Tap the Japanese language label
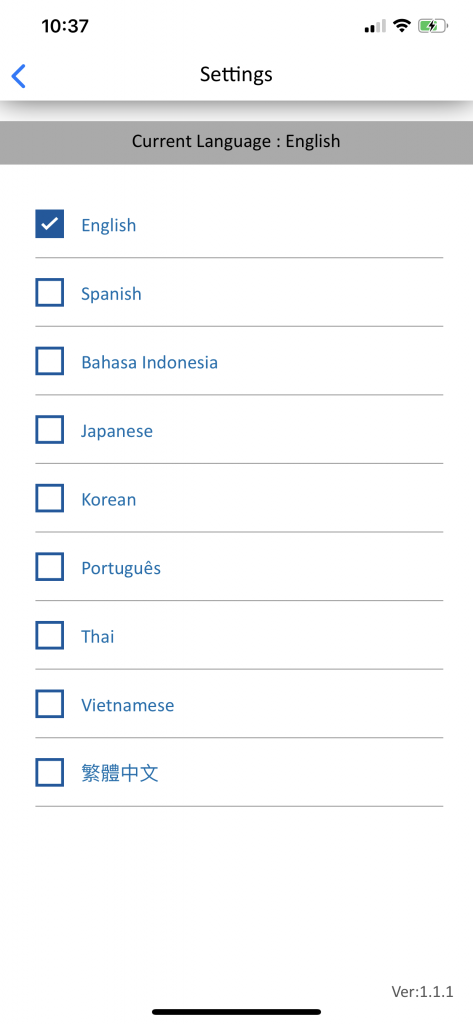Image resolution: width=473 pixels, height=1024 pixels. click(117, 431)
